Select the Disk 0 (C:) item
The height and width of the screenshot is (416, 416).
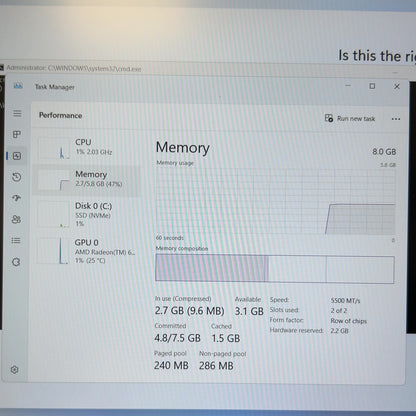[x=87, y=214]
